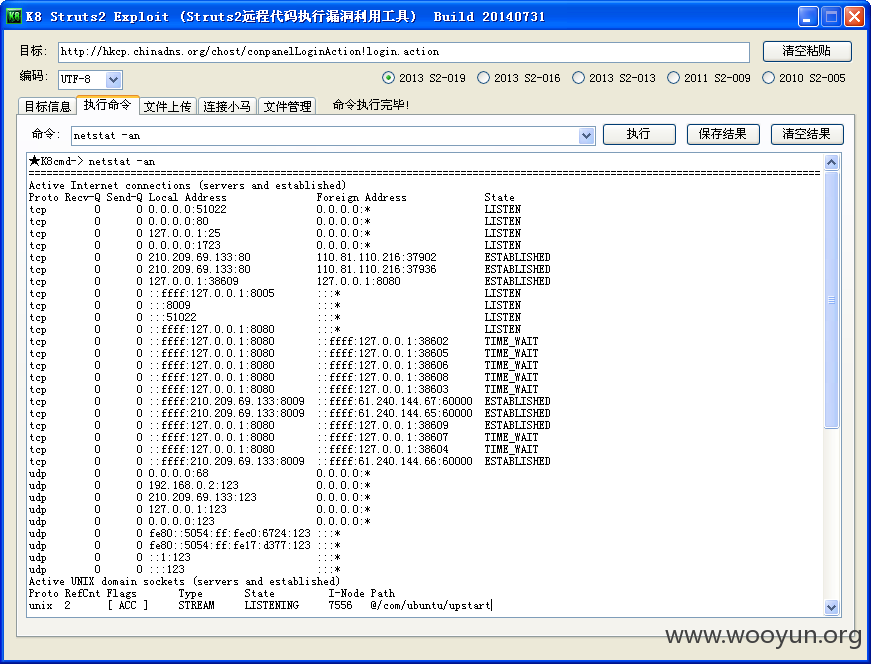Click the 'fe80::5054:ff:fe17:d377:123' entry
871x664 pixels.
click(230, 546)
